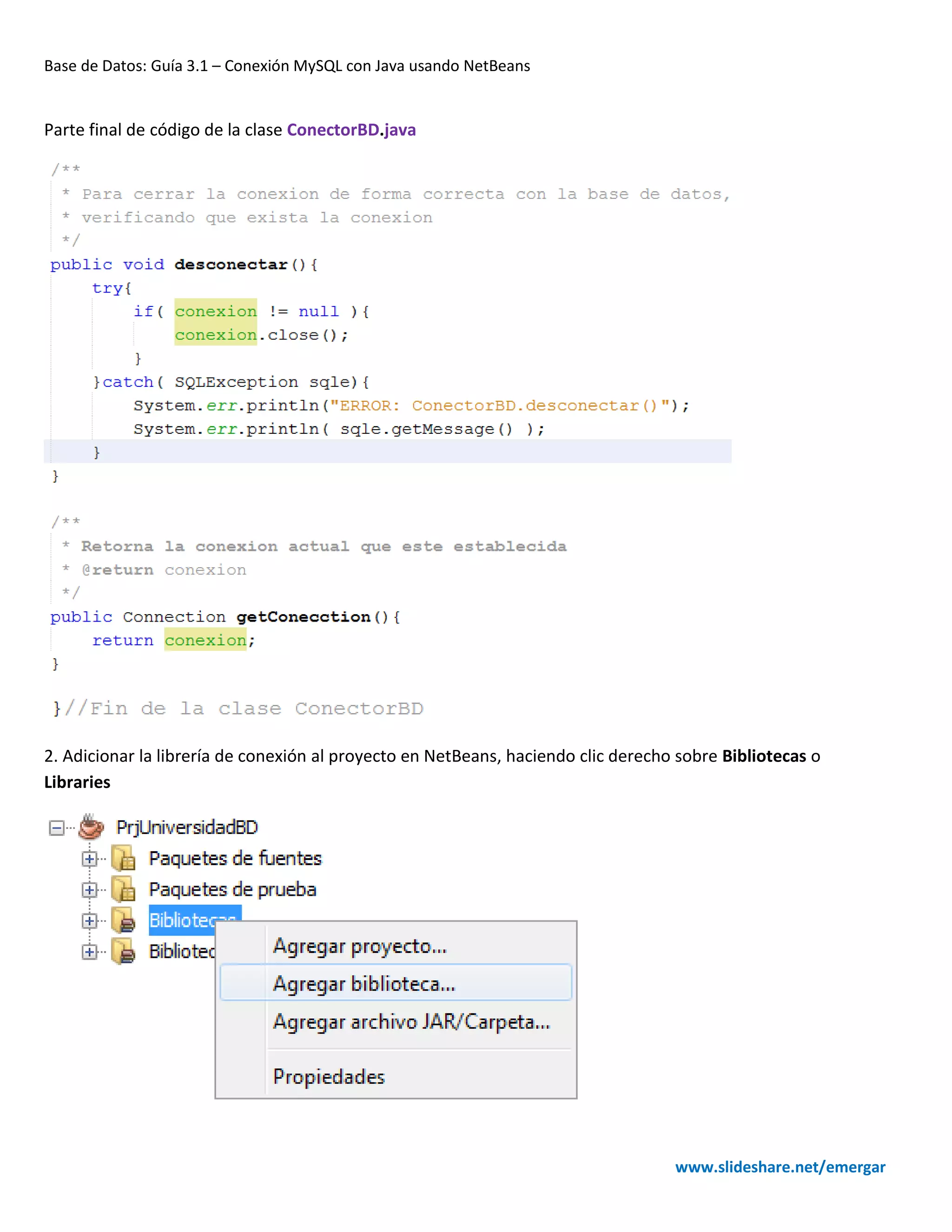952x1232 pixels.
Task: Select Agregar biblioteca... menu entry
Action: [x=364, y=984]
